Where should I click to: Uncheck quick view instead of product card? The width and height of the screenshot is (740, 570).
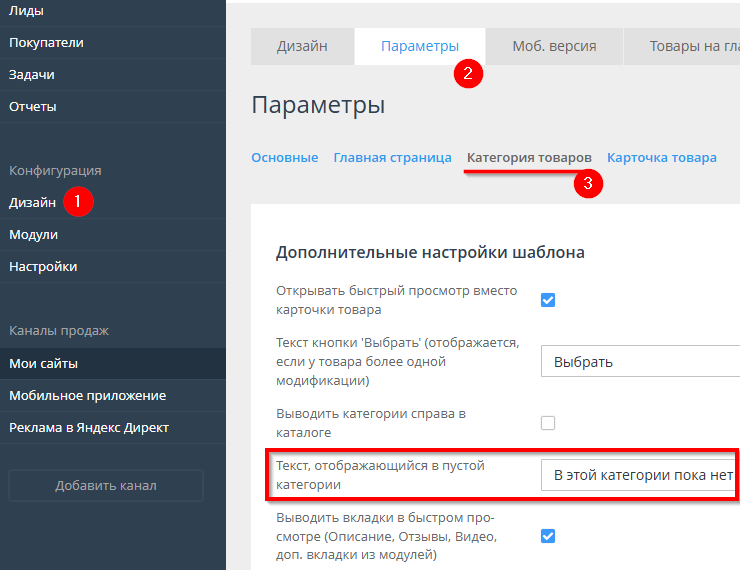pos(548,300)
